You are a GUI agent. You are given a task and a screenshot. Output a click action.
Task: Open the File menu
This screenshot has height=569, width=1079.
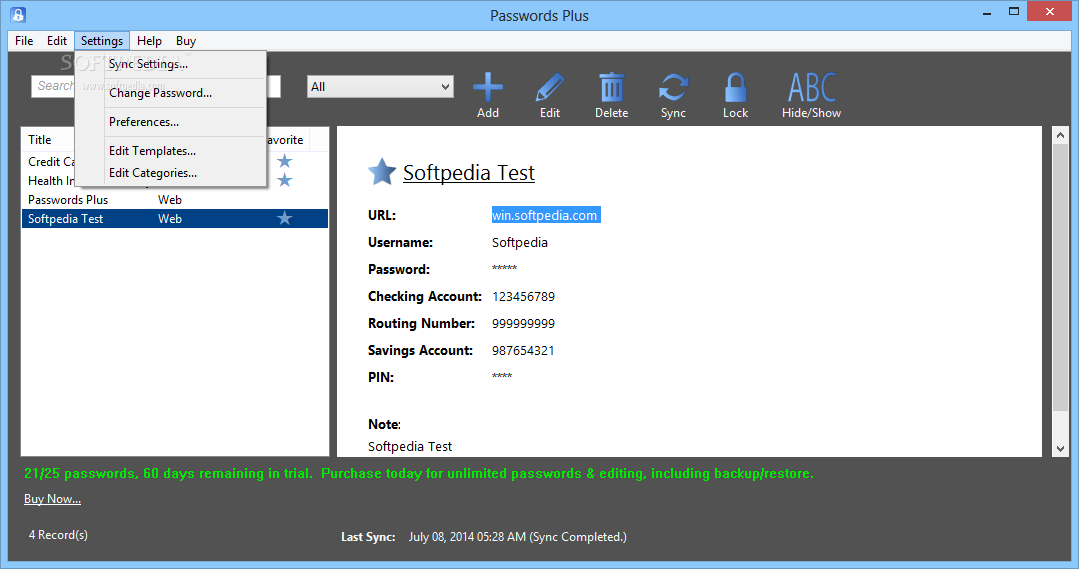[24, 41]
